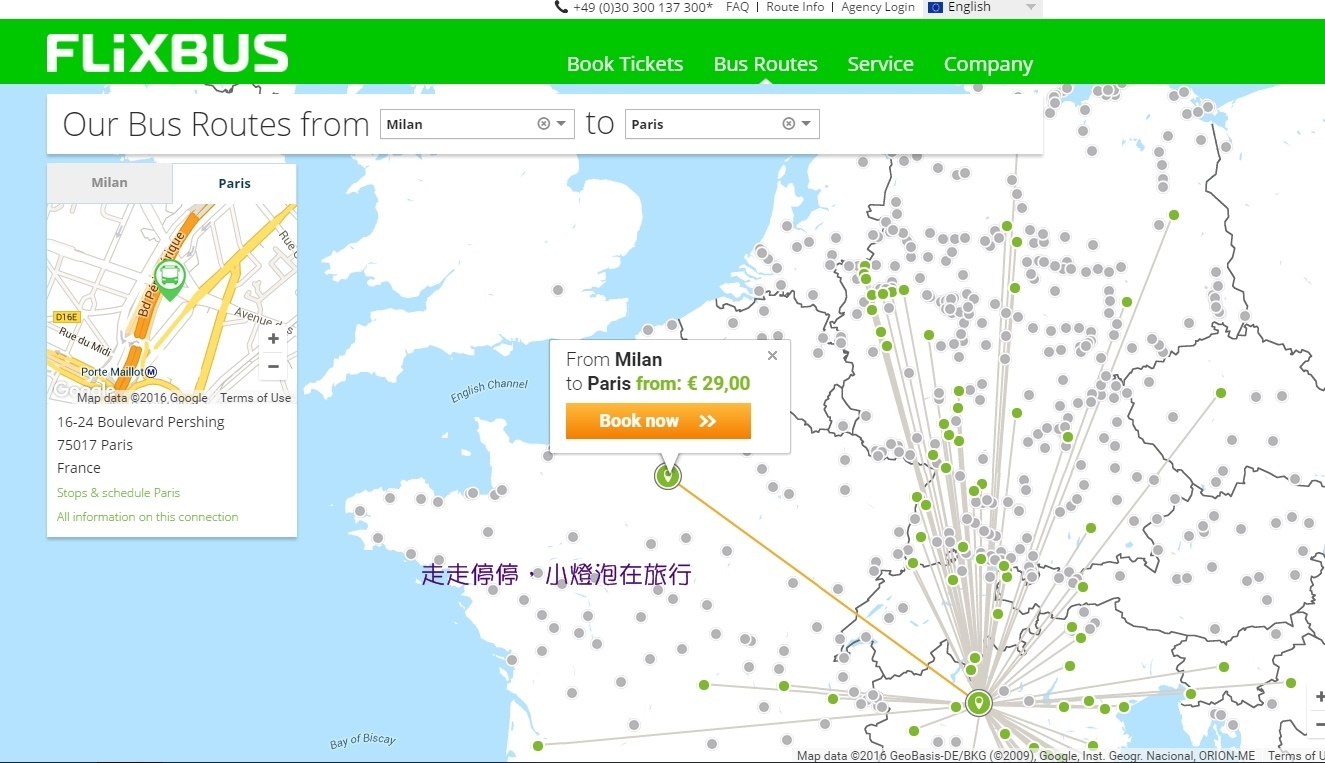
Task: Click the phone number +49 (0)30 300 137 300
Action: click(x=643, y=7)
